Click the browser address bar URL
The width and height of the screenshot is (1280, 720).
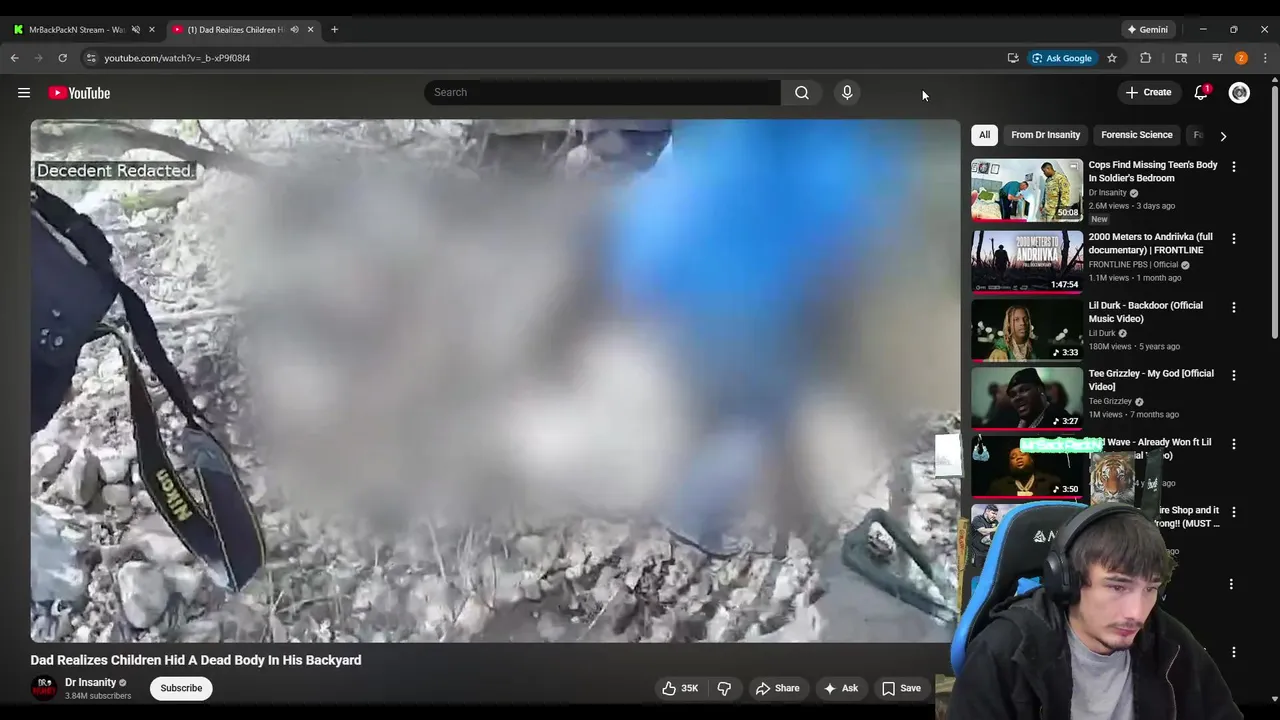177,58
